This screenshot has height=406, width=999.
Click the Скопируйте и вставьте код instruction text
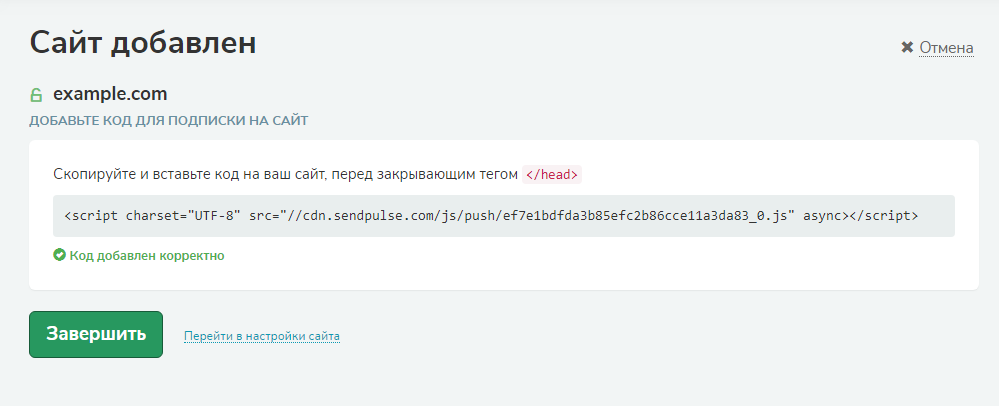tap(146, 175)
